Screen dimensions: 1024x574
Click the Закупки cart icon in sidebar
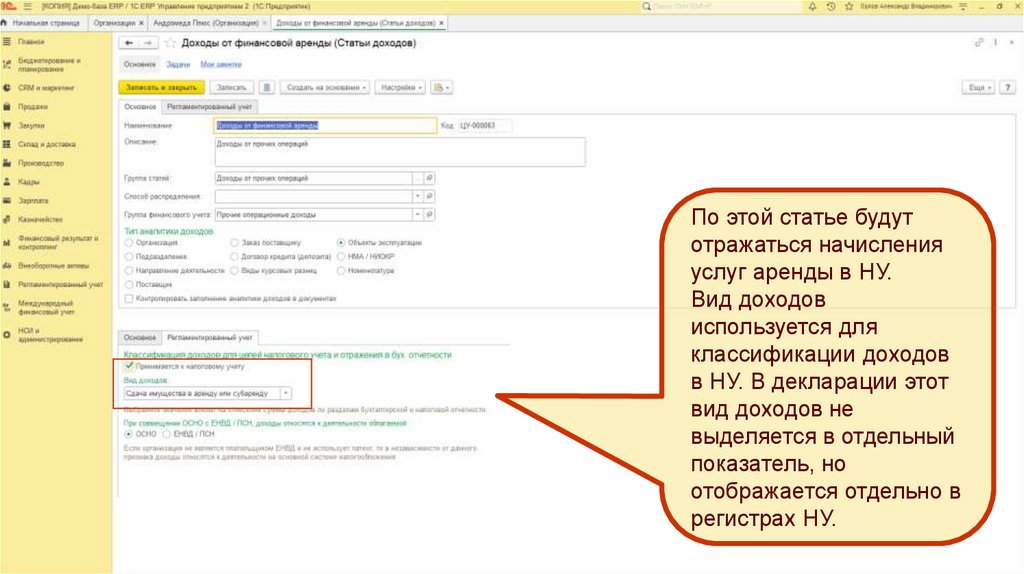coord(7,125)
